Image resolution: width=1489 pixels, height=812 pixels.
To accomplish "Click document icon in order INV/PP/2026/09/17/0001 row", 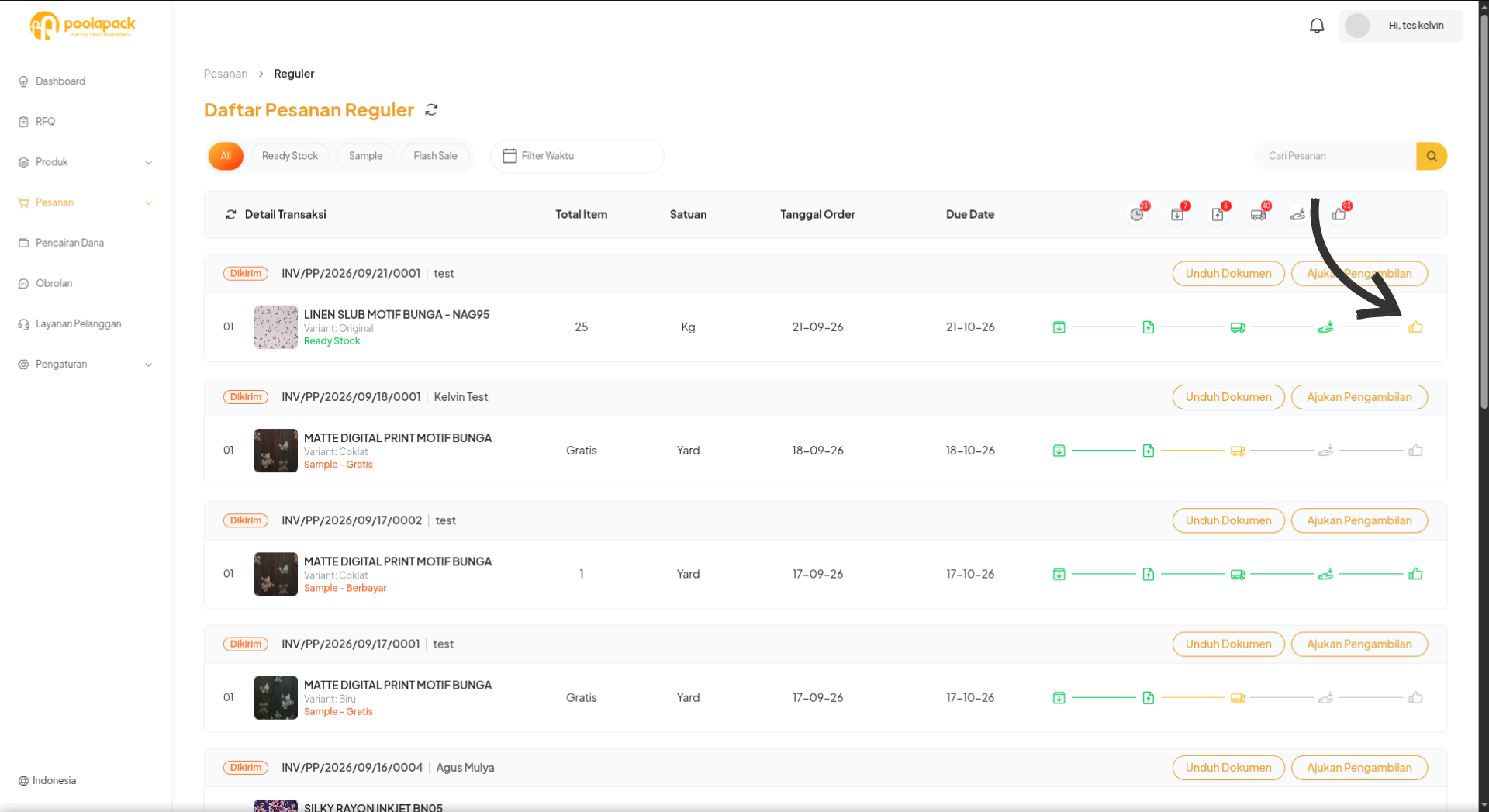I will pyautogui.click(x=1149, y=698).
